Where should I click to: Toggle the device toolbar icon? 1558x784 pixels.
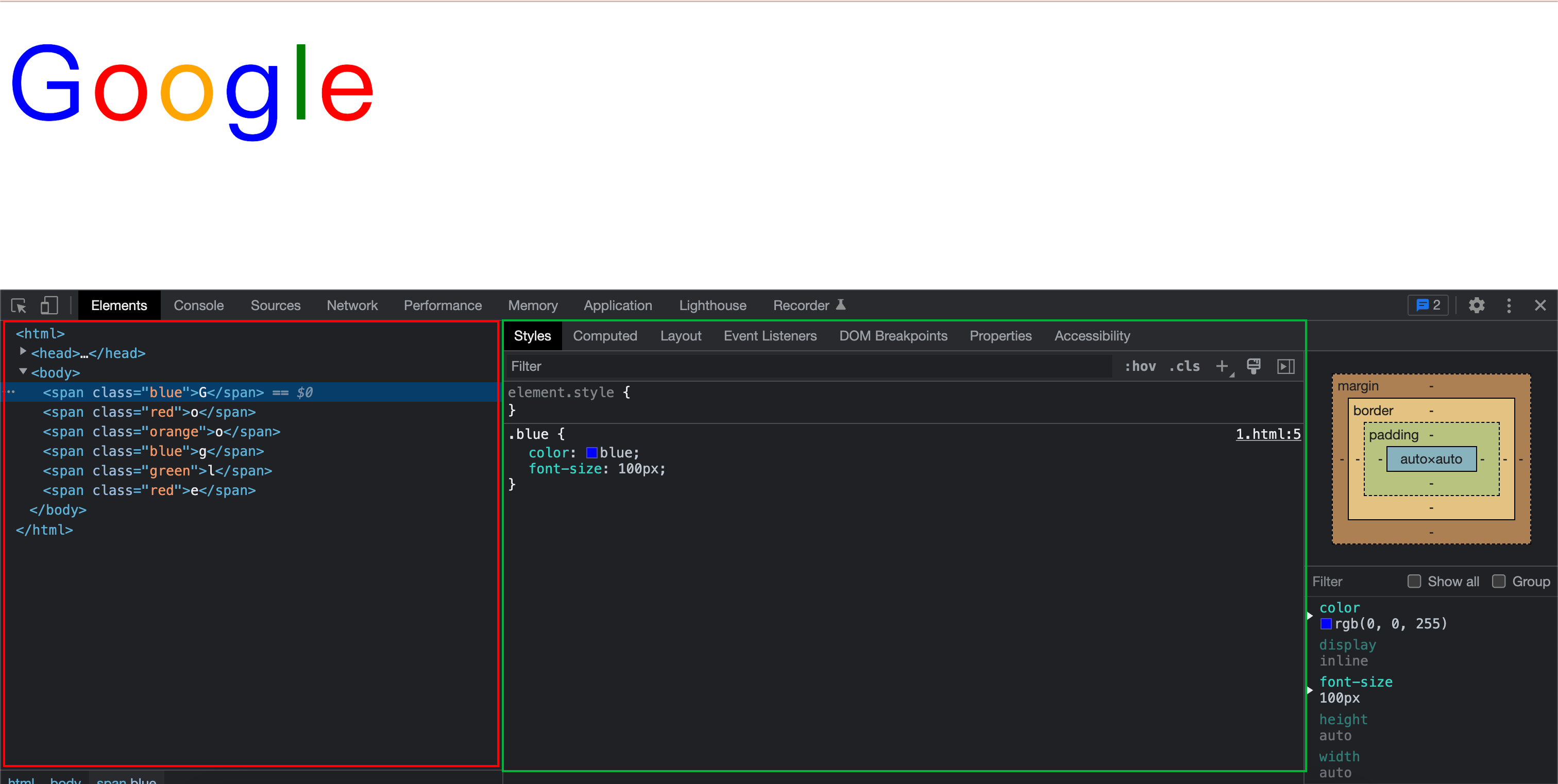click(x=49, y=306)
